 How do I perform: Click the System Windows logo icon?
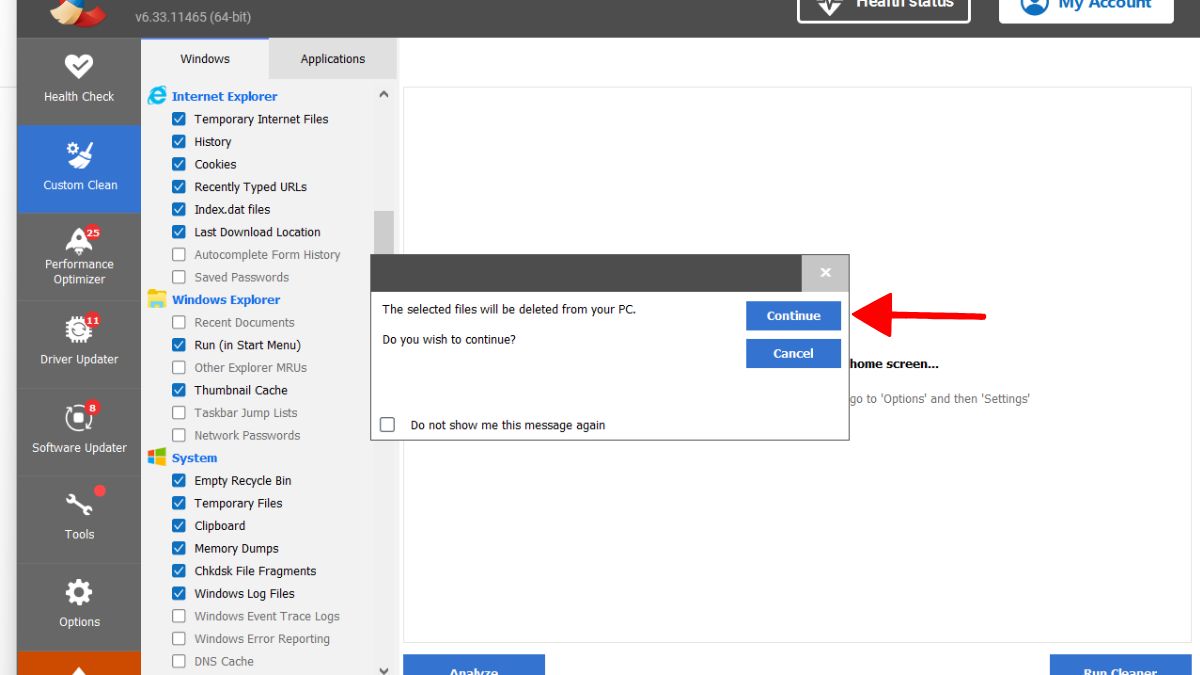pyautogui.click(x=157, y=457)
